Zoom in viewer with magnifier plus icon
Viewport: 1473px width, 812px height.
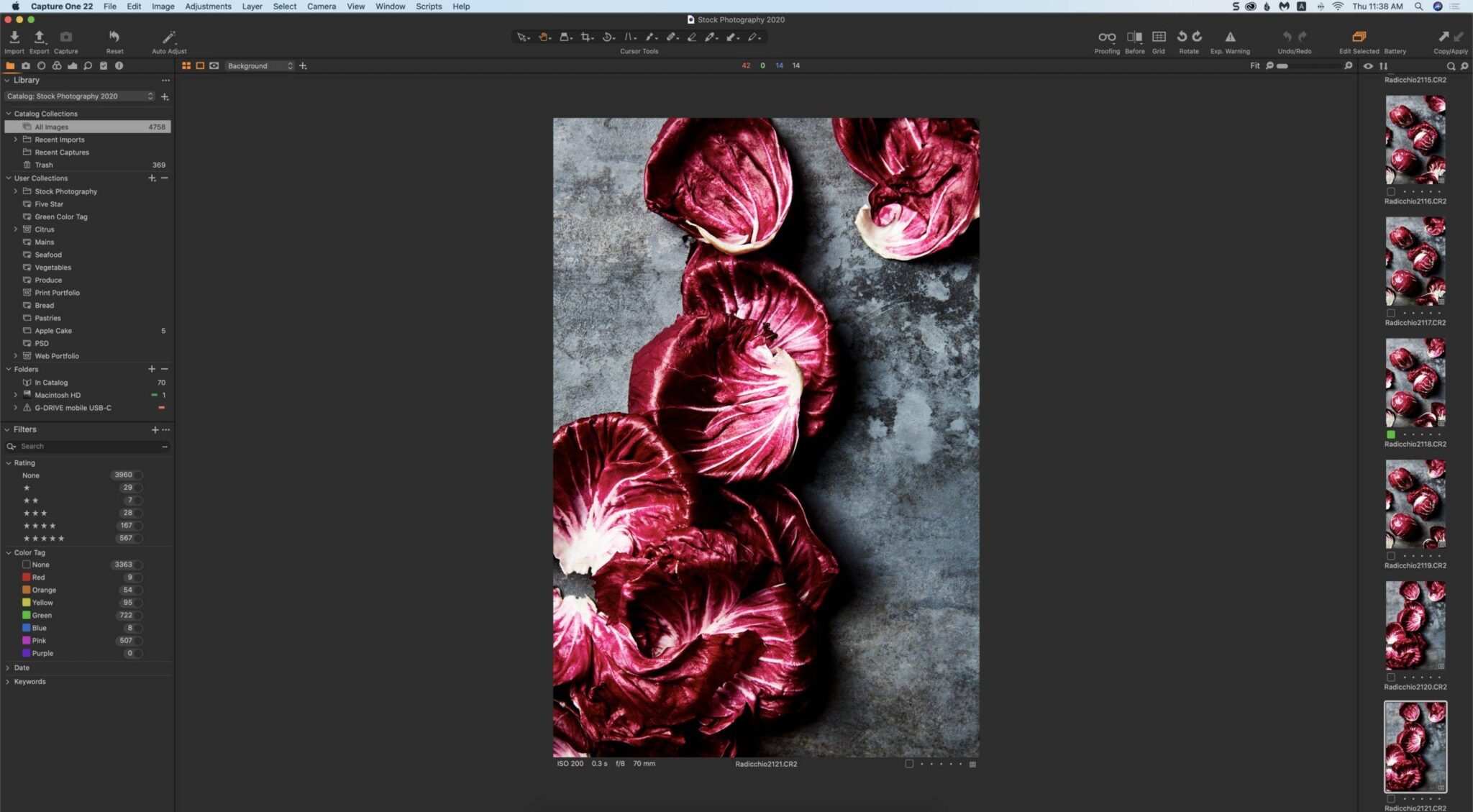1348,65
